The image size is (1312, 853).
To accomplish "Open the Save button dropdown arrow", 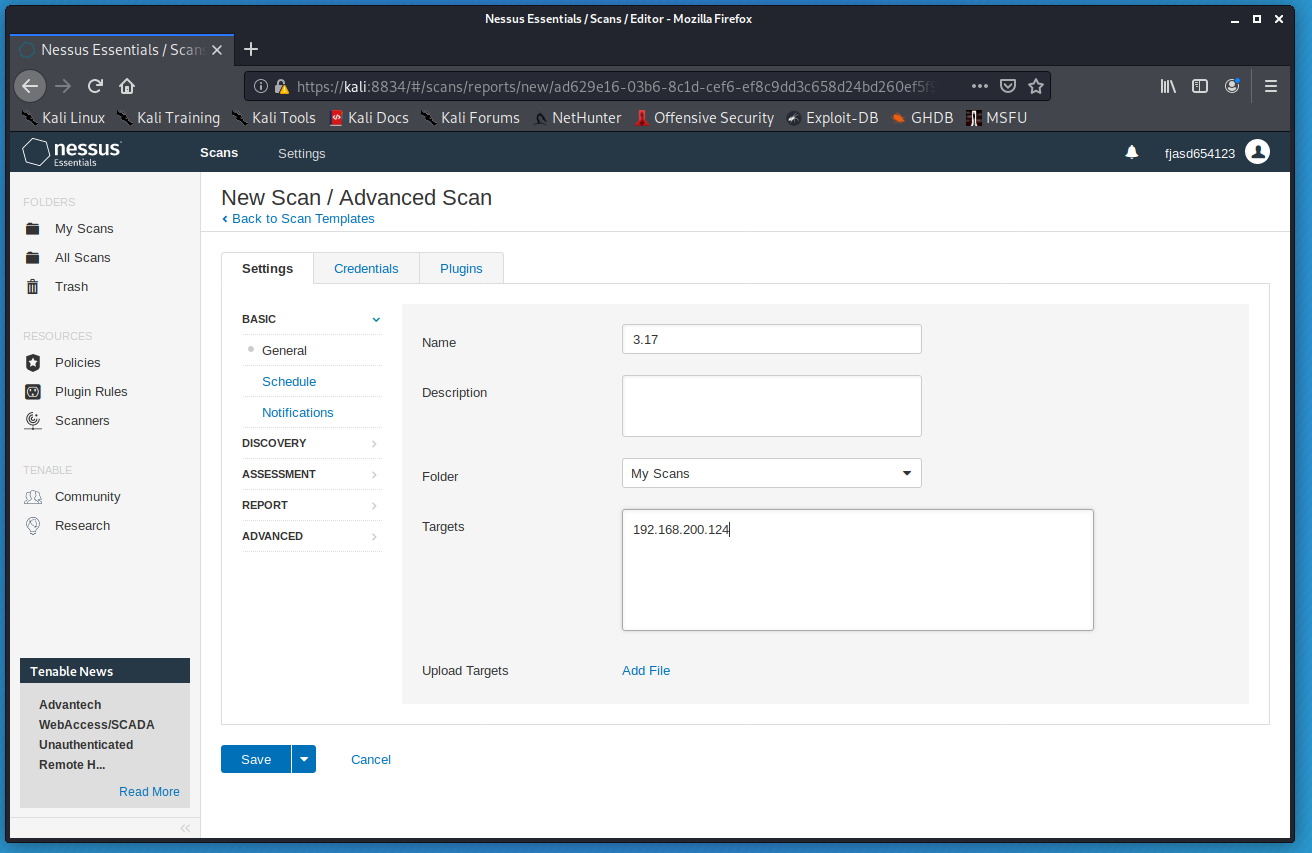I will coord(304,759).
